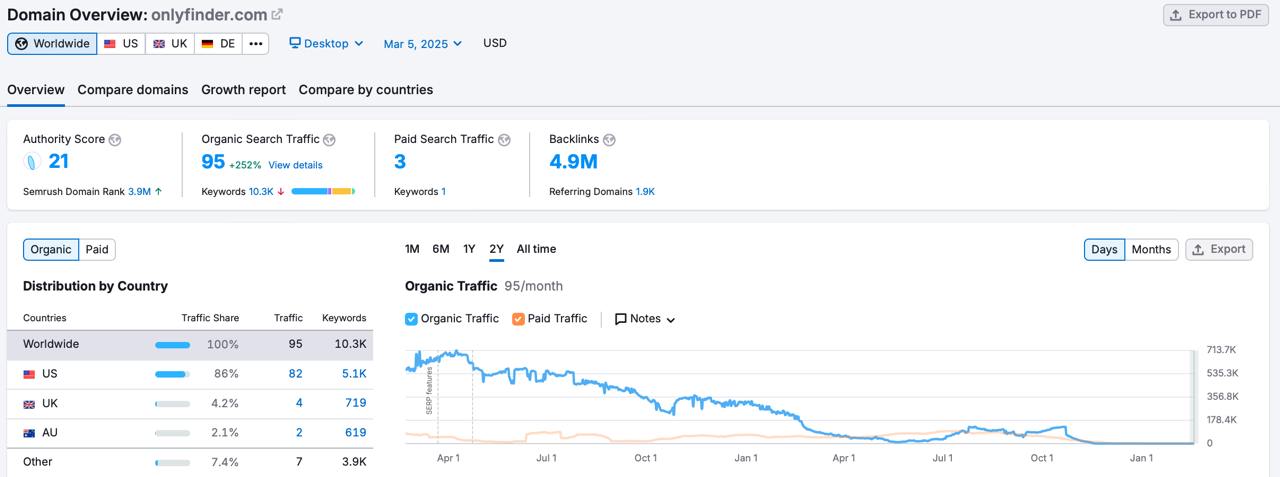
Task: Select the 2Y time range
Action: (x=497, y=249)
